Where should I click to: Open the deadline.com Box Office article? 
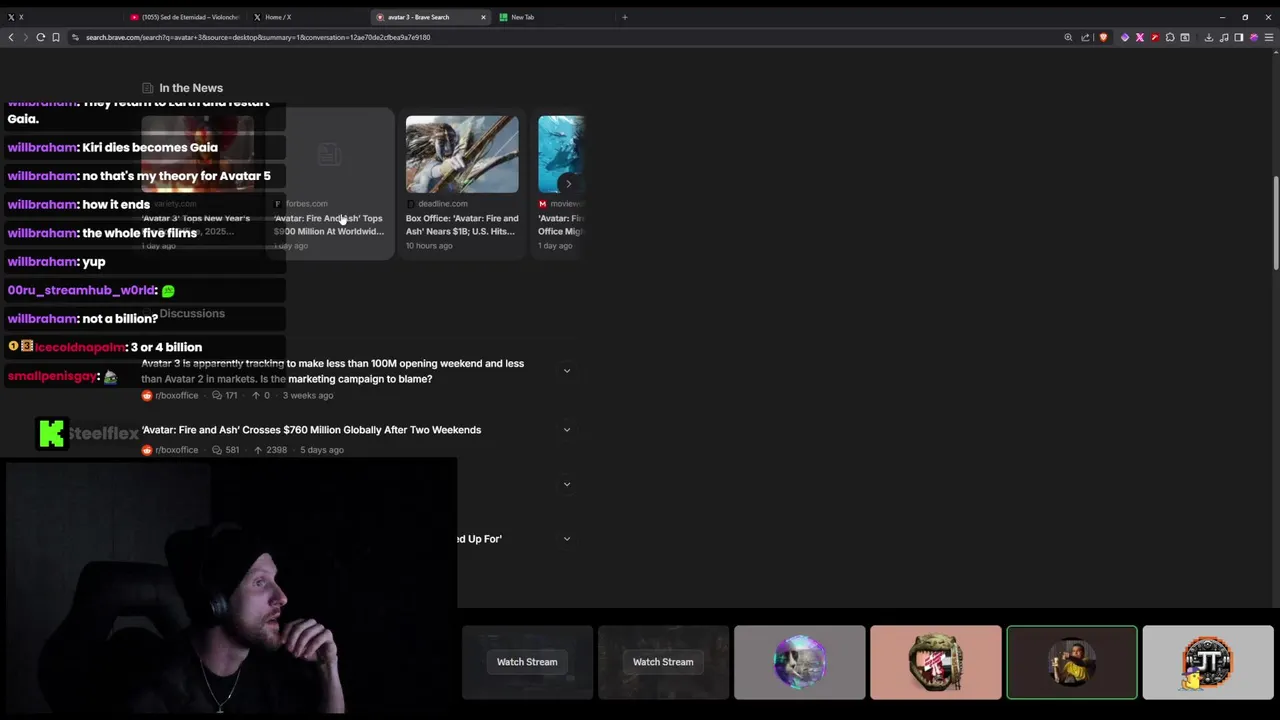coord(462,185)
